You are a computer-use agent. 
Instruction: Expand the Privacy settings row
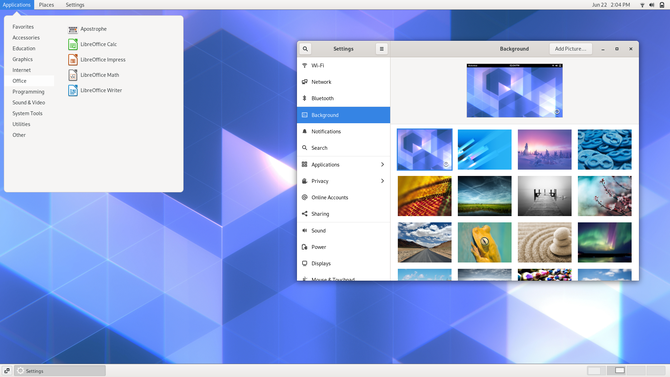click(344, 181)
